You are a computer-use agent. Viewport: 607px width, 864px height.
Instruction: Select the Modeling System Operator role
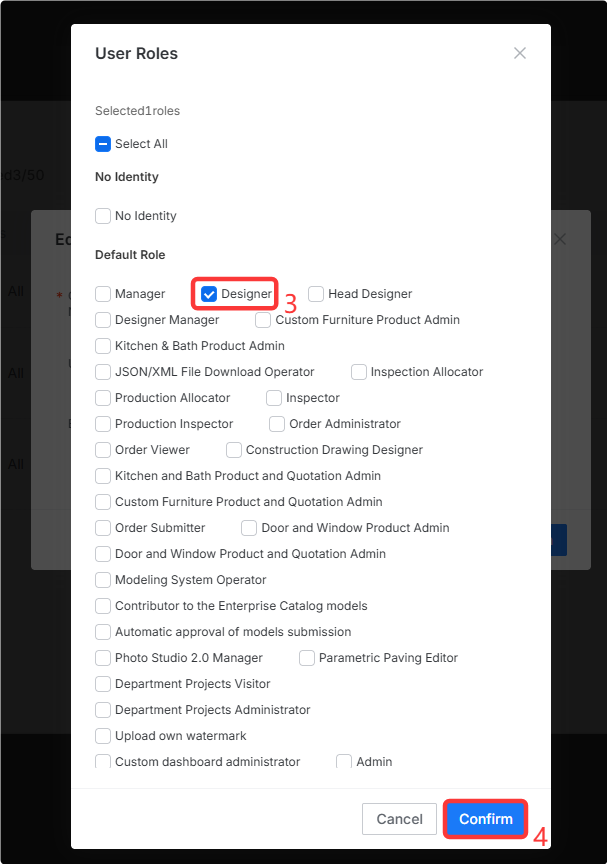[103, 580]
